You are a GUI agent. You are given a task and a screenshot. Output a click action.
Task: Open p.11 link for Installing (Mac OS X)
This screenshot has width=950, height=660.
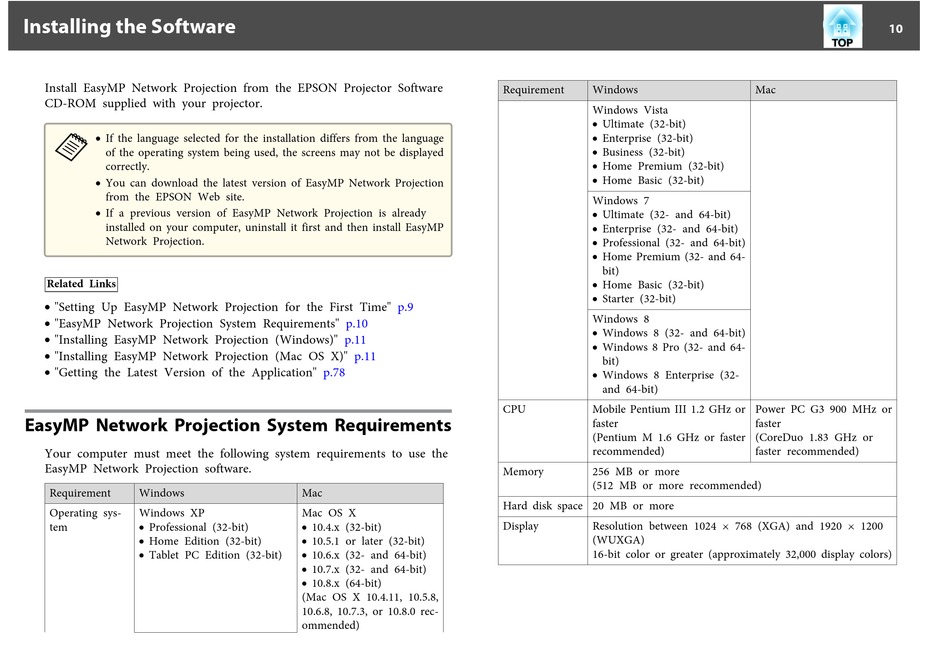point(365,356)
